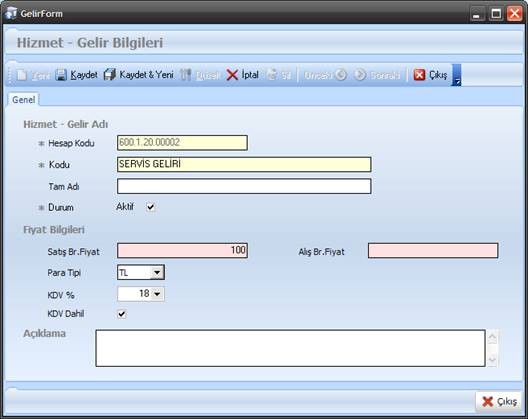Click the red İptal cancel icon

[232, 75]
